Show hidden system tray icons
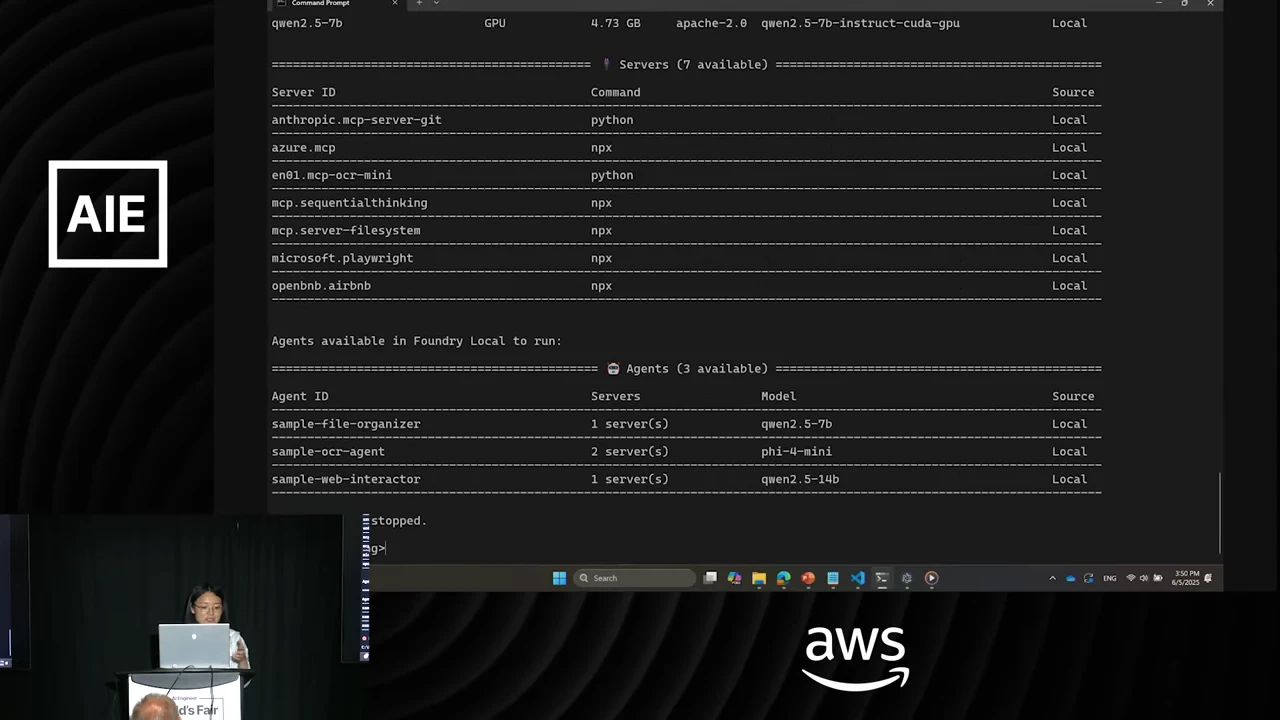Screen dimensions: 1280x720 1052,578
